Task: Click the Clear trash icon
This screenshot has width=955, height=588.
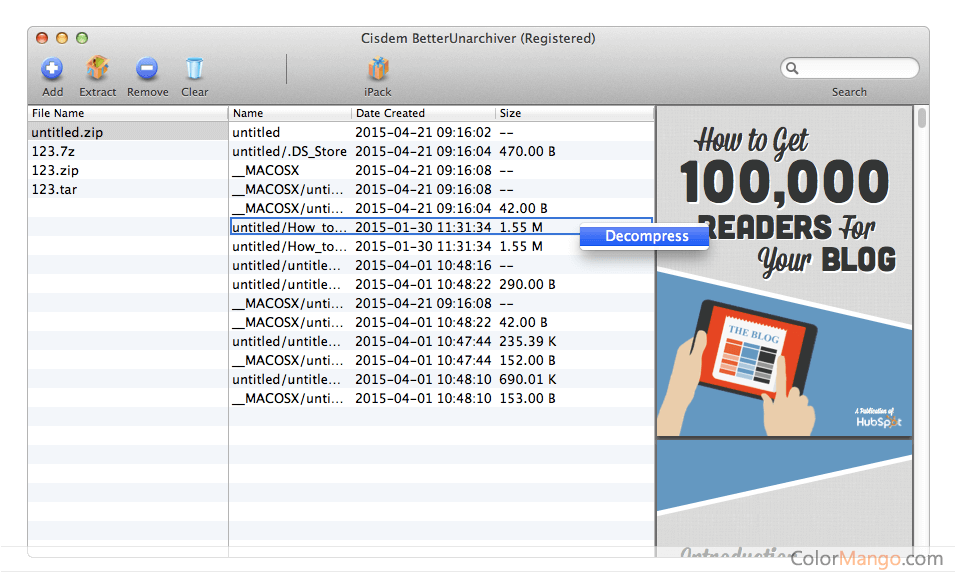Action: pyautogui.click(x=195, y=69)
